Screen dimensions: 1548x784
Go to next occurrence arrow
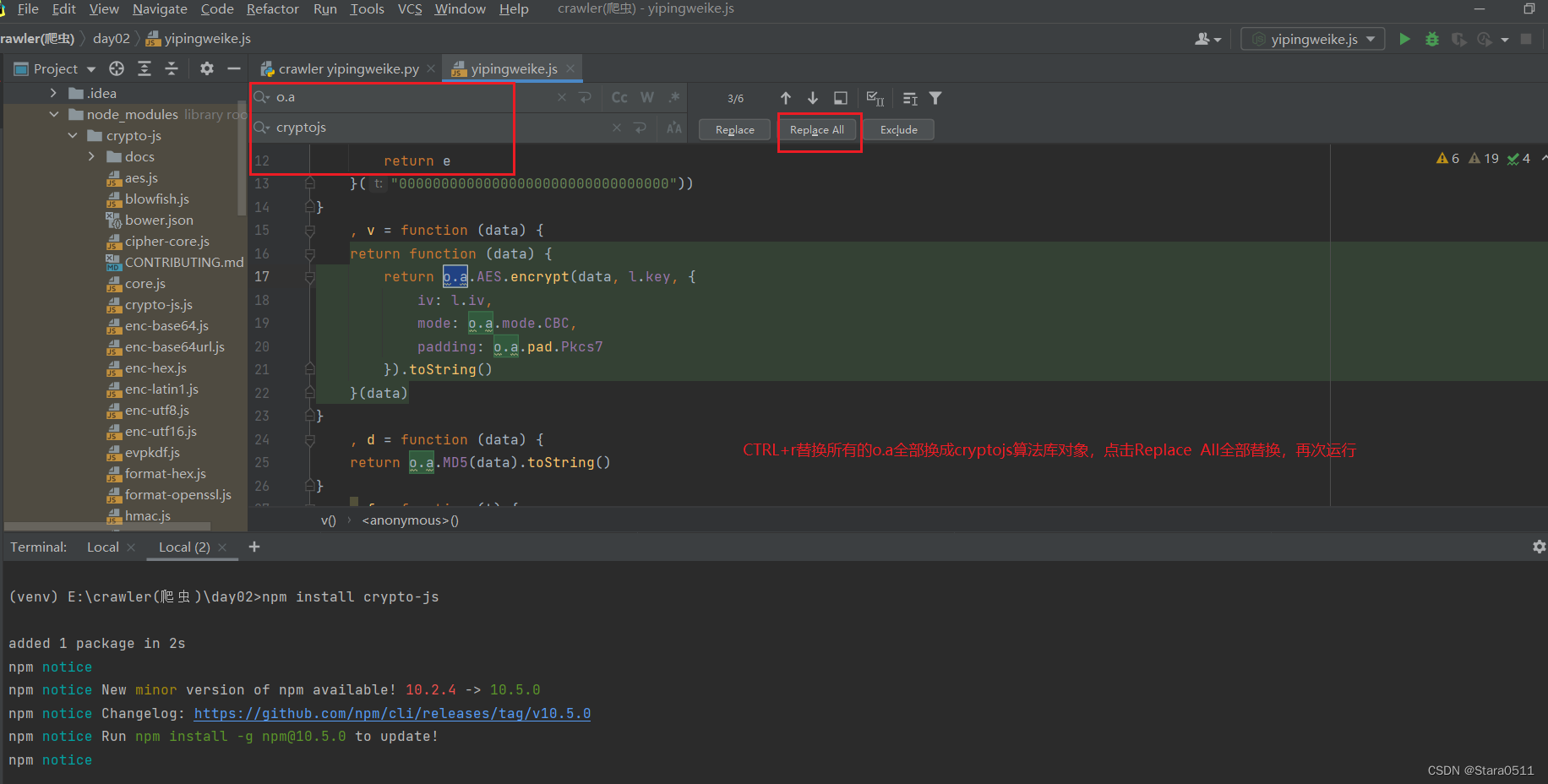(813, 98)
